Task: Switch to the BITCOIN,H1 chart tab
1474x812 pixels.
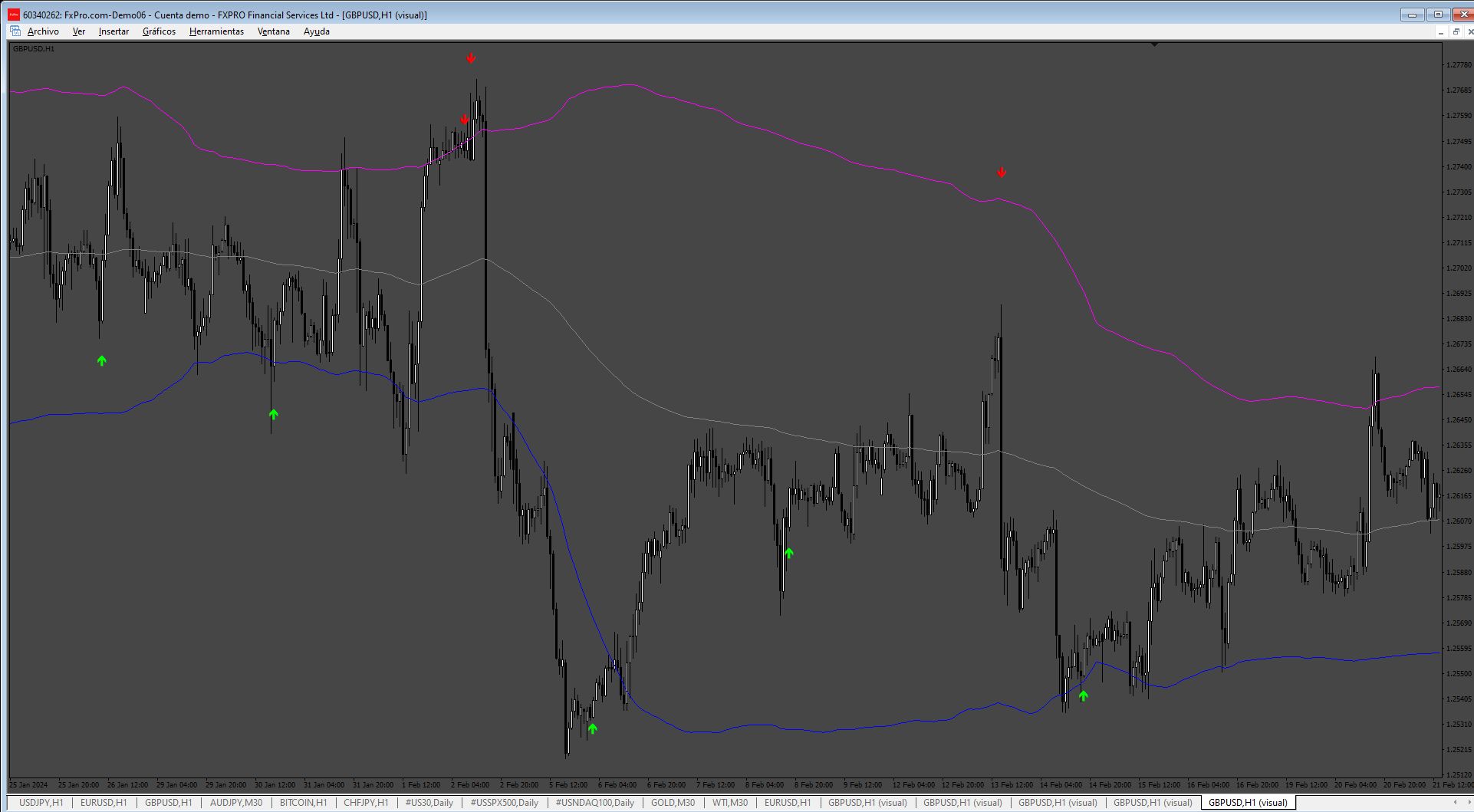Action: pyautogui.click(x=303, y=803)
